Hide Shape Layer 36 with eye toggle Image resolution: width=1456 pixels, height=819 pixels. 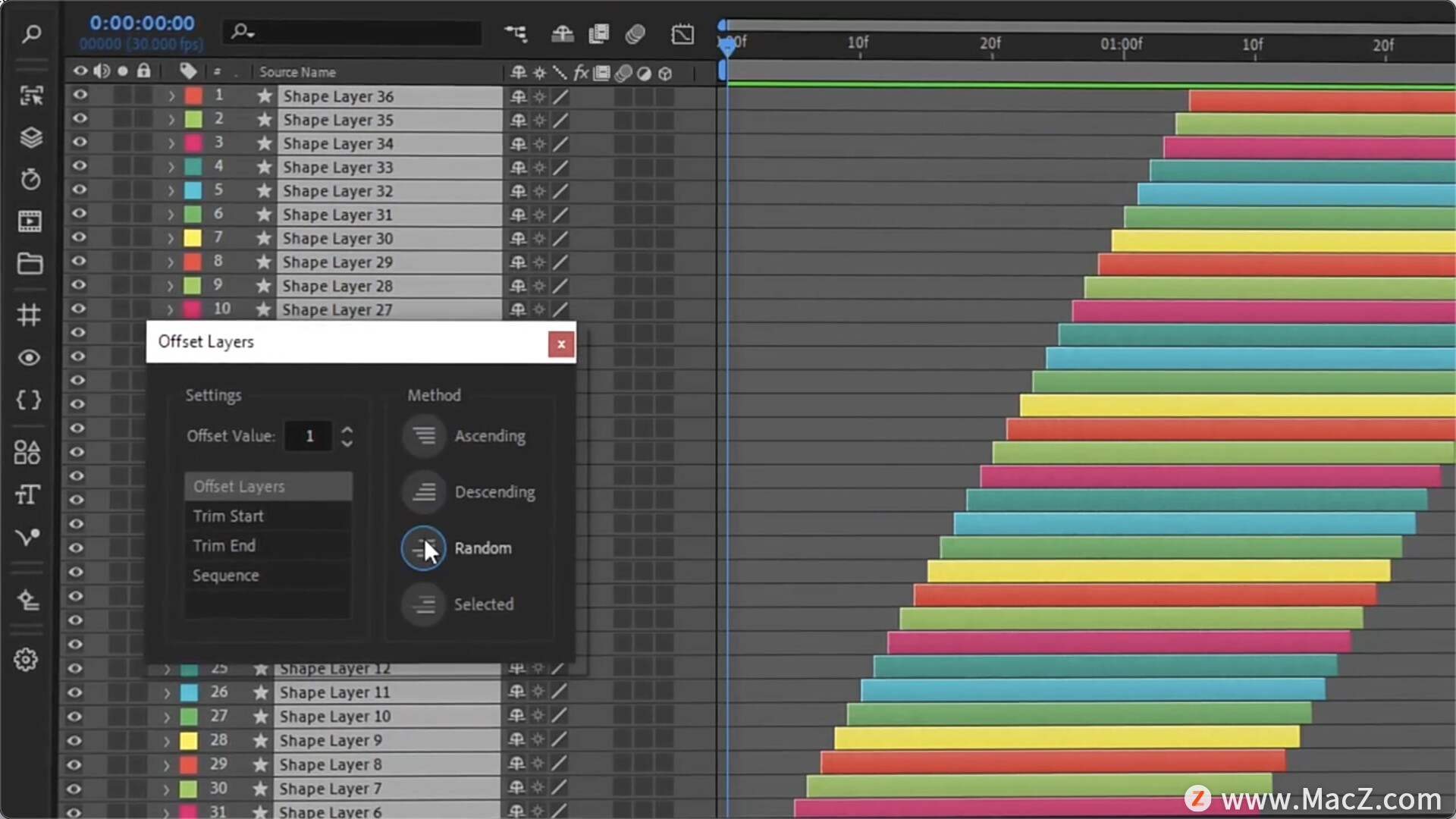click(80, 96)
